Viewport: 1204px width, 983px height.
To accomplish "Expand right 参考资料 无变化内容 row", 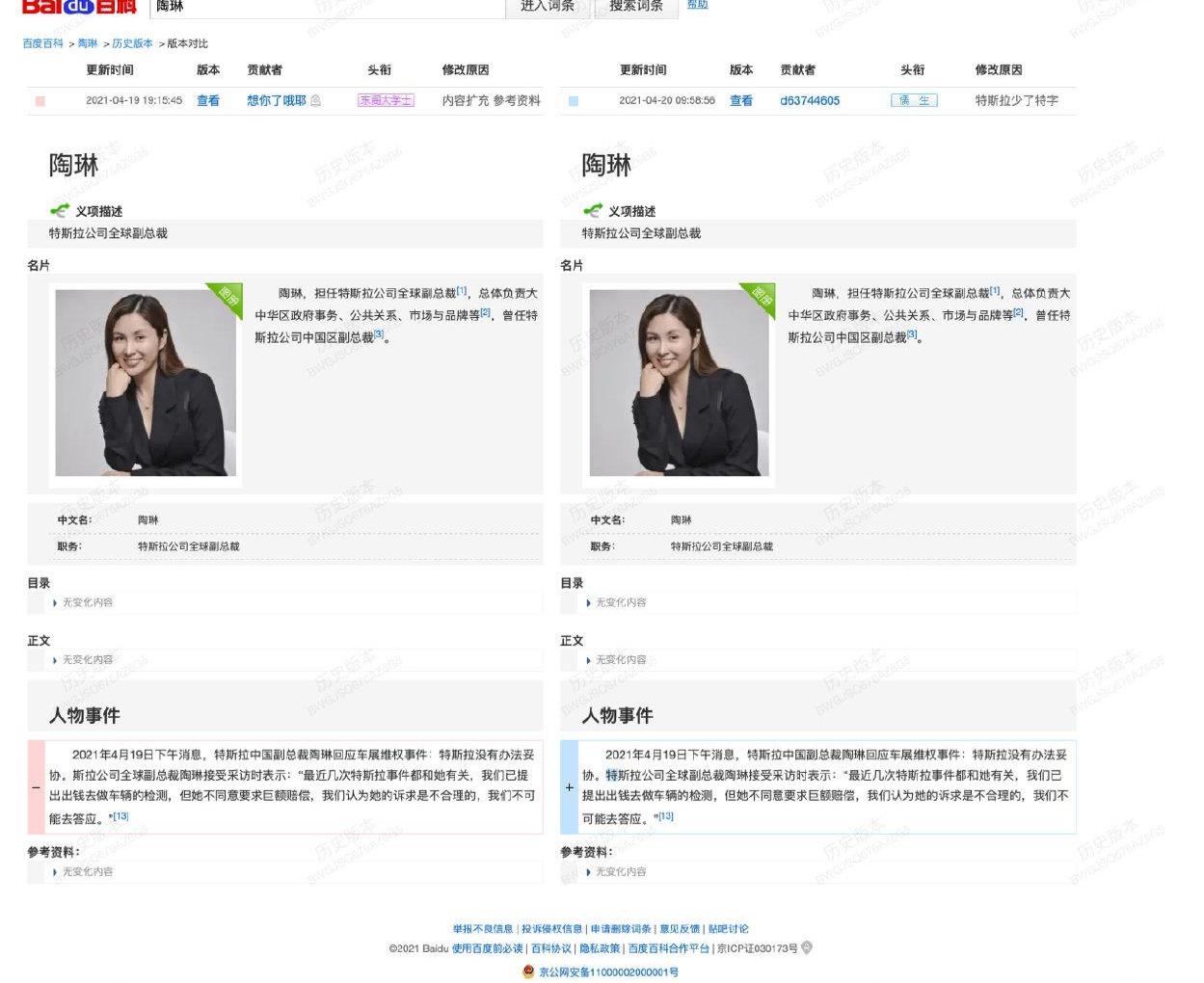I will tap(818, 871).
